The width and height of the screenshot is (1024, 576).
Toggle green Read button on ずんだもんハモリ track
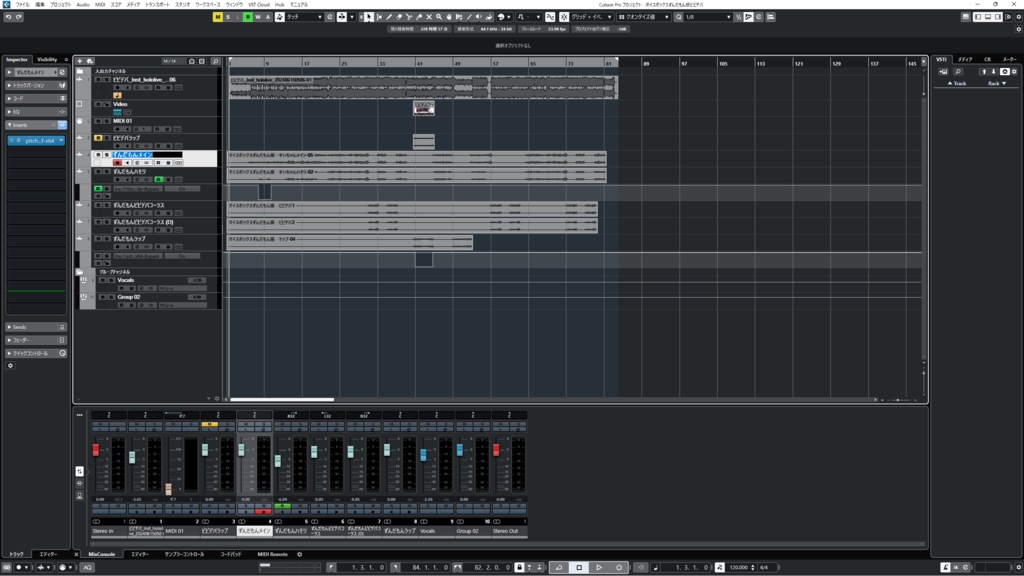(159, 180)
